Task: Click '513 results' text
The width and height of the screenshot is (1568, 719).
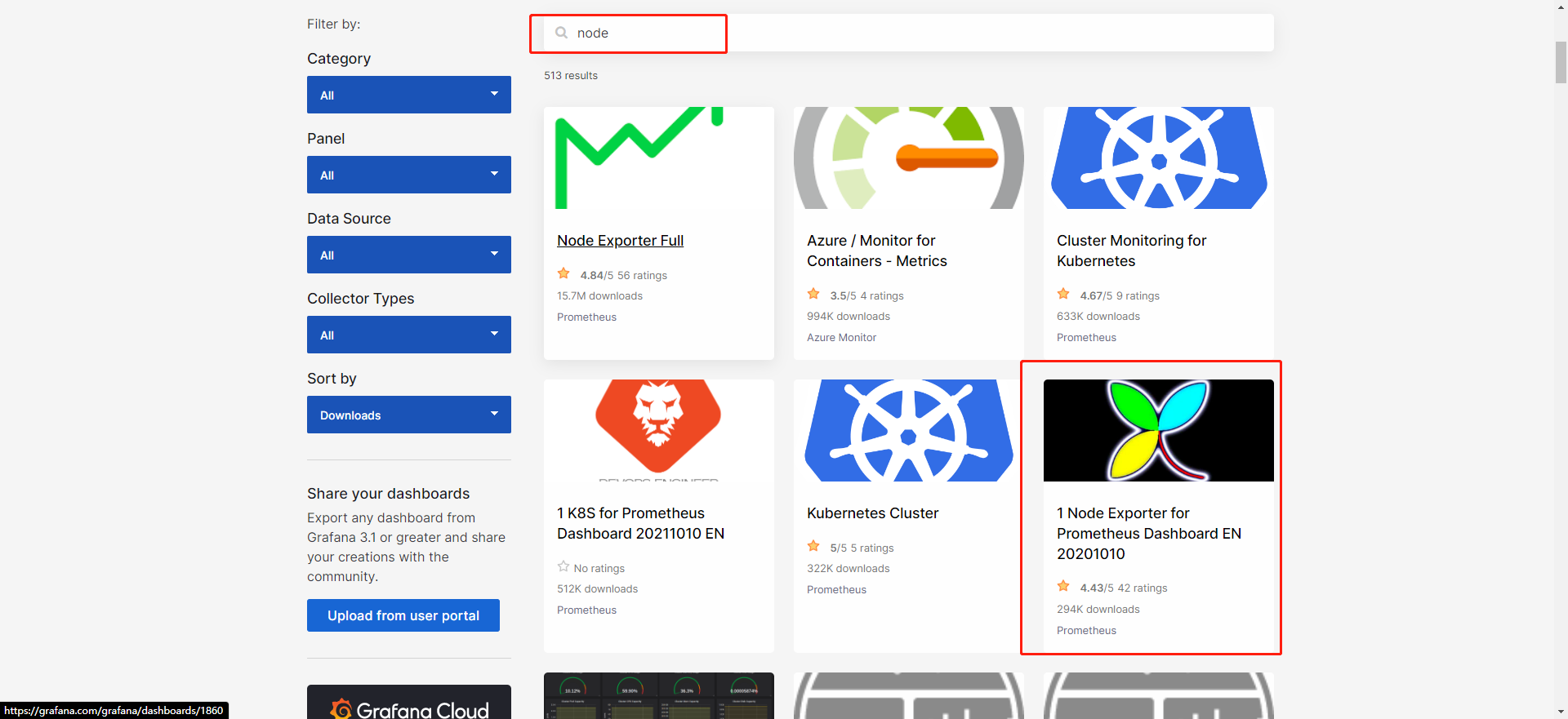Action: pyautogui.click(x=571, y=75)
